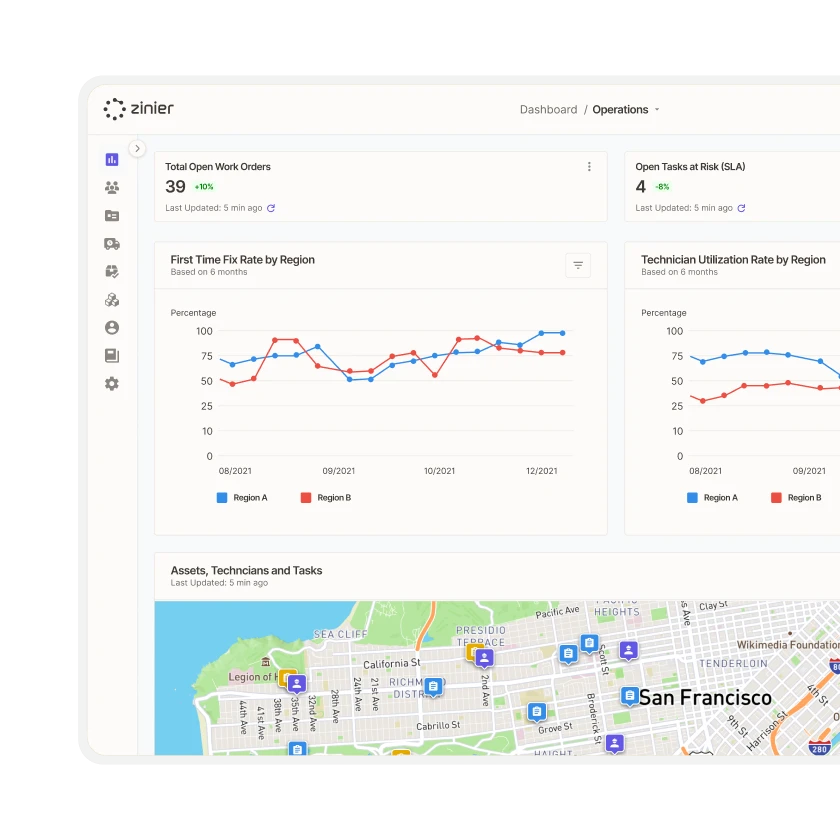Image resolution: width=840 pixels, height=840 pixels.
Task: Click the Assets, Techncians and Tasks heading
Action: (246, 570)
